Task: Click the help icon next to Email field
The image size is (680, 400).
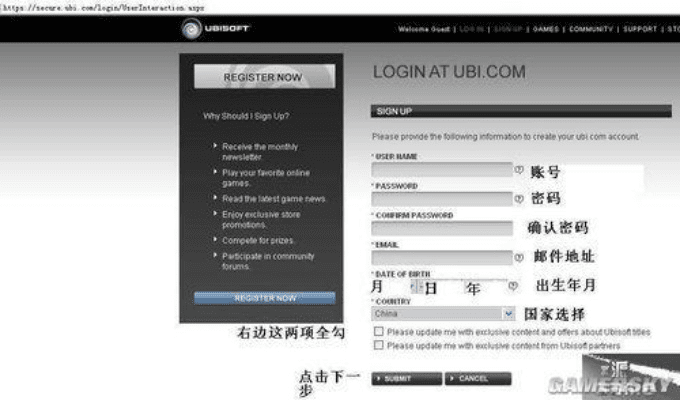Action: [519, 257]
